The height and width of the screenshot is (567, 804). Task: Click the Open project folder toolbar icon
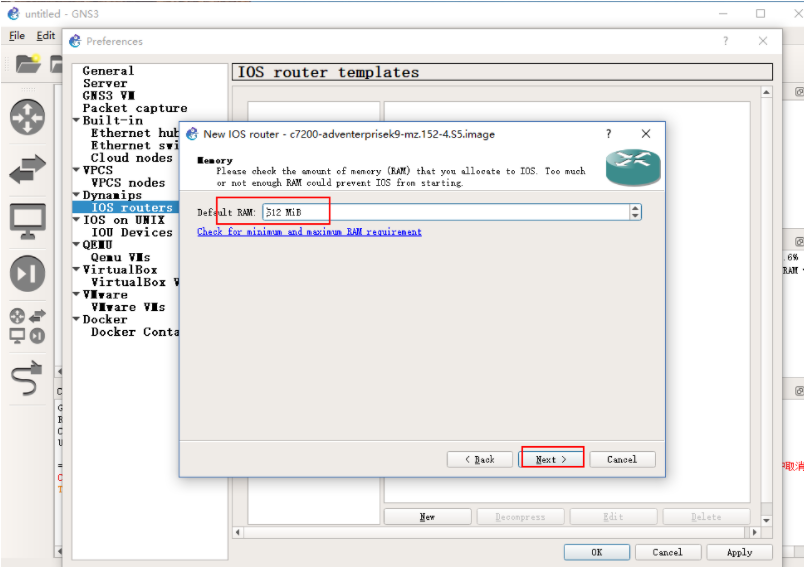click(x=28, y=64)
